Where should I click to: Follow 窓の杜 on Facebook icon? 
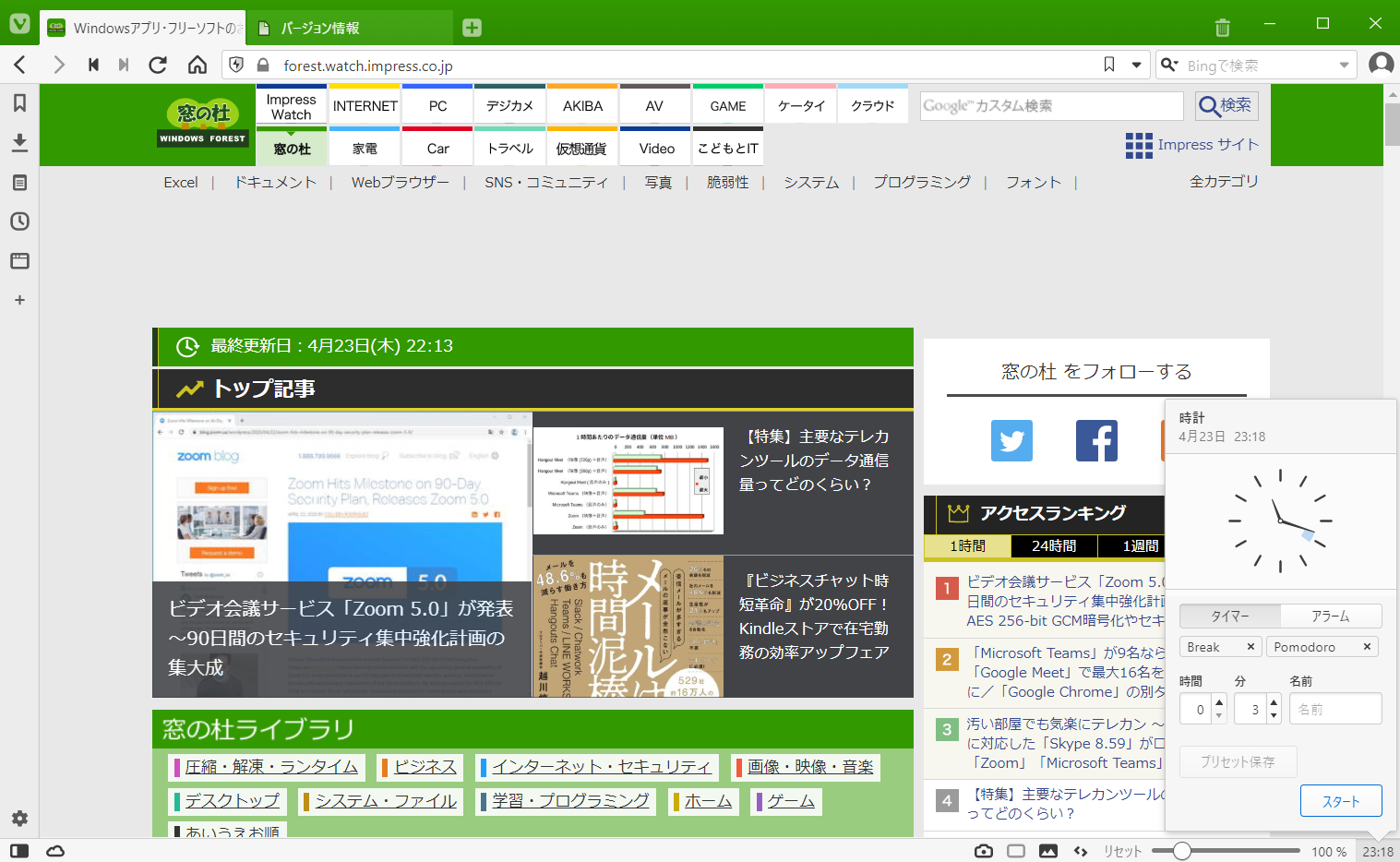(x=1096, y=440)
